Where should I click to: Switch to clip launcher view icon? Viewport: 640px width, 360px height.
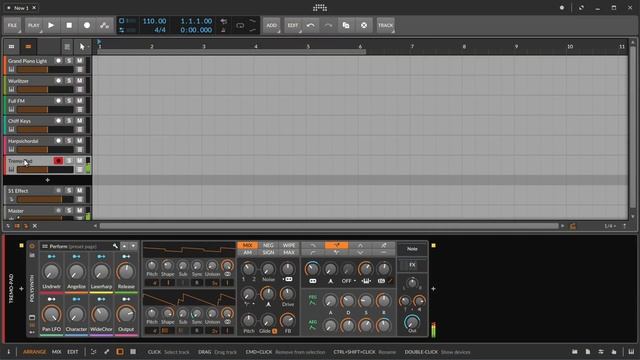pos(11,47)
